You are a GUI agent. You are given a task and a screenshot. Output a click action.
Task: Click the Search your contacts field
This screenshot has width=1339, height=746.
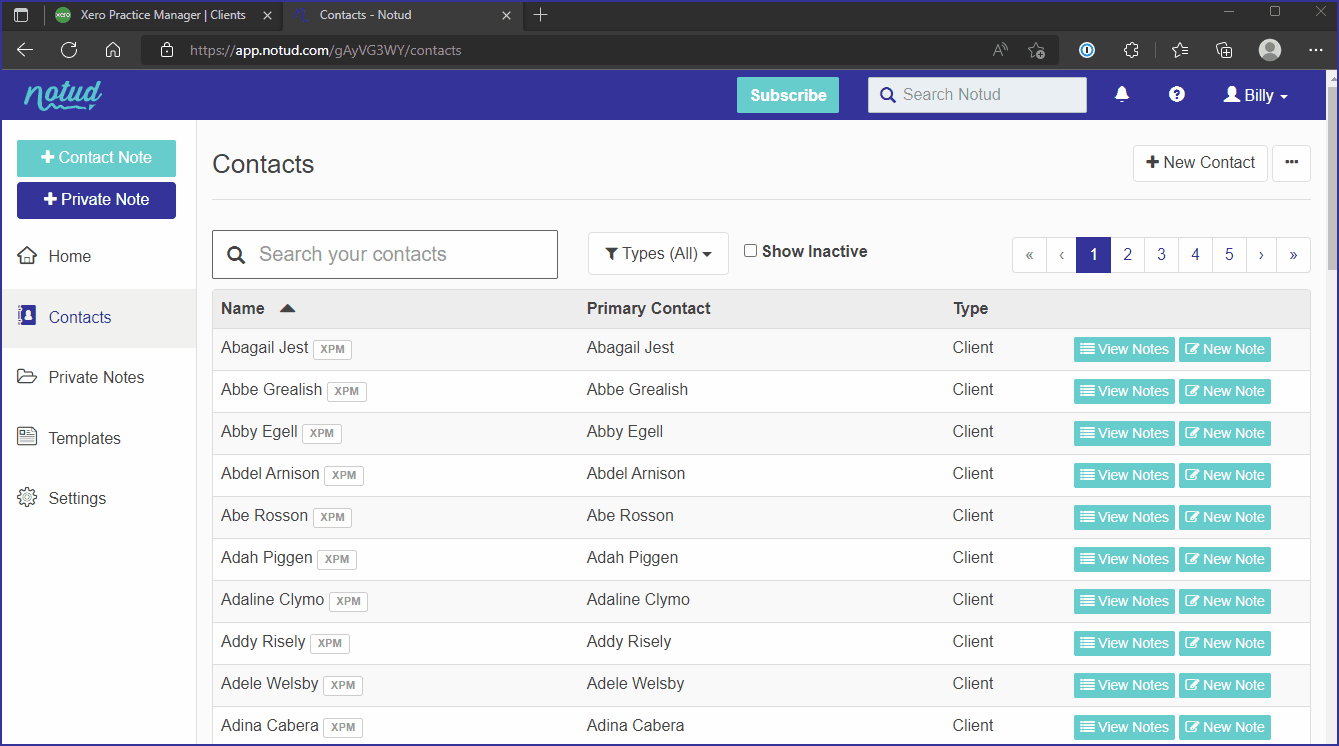pyautogui.click(x=385, y=255)
